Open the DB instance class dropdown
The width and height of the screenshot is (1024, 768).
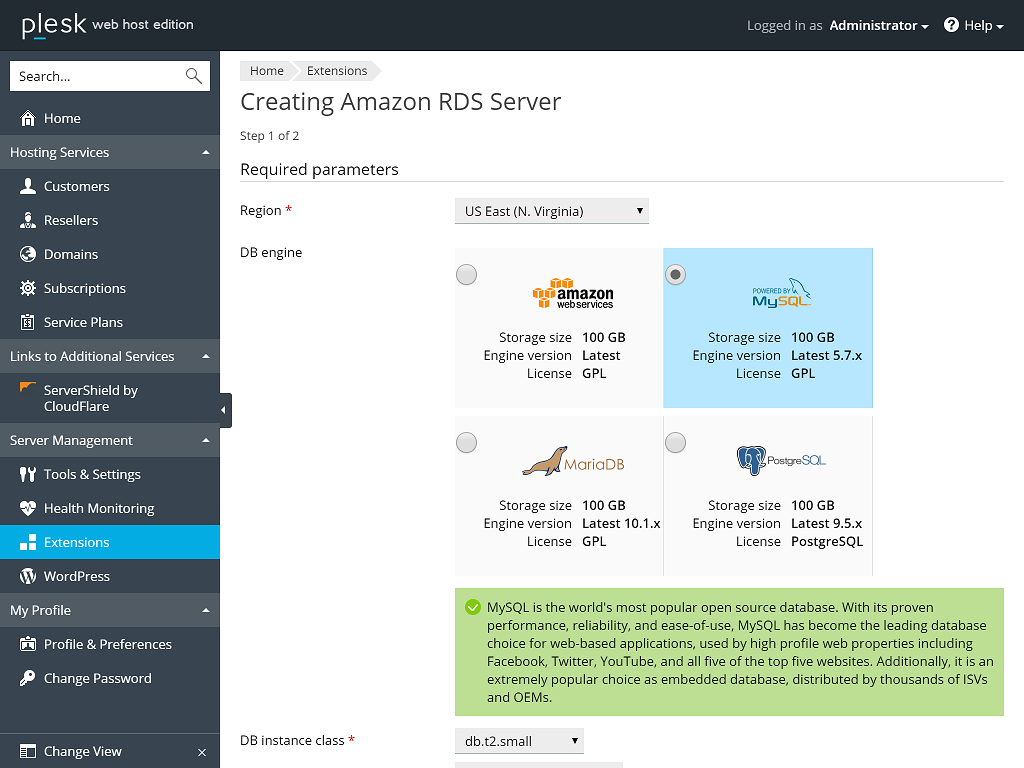[x=519, y=740]
